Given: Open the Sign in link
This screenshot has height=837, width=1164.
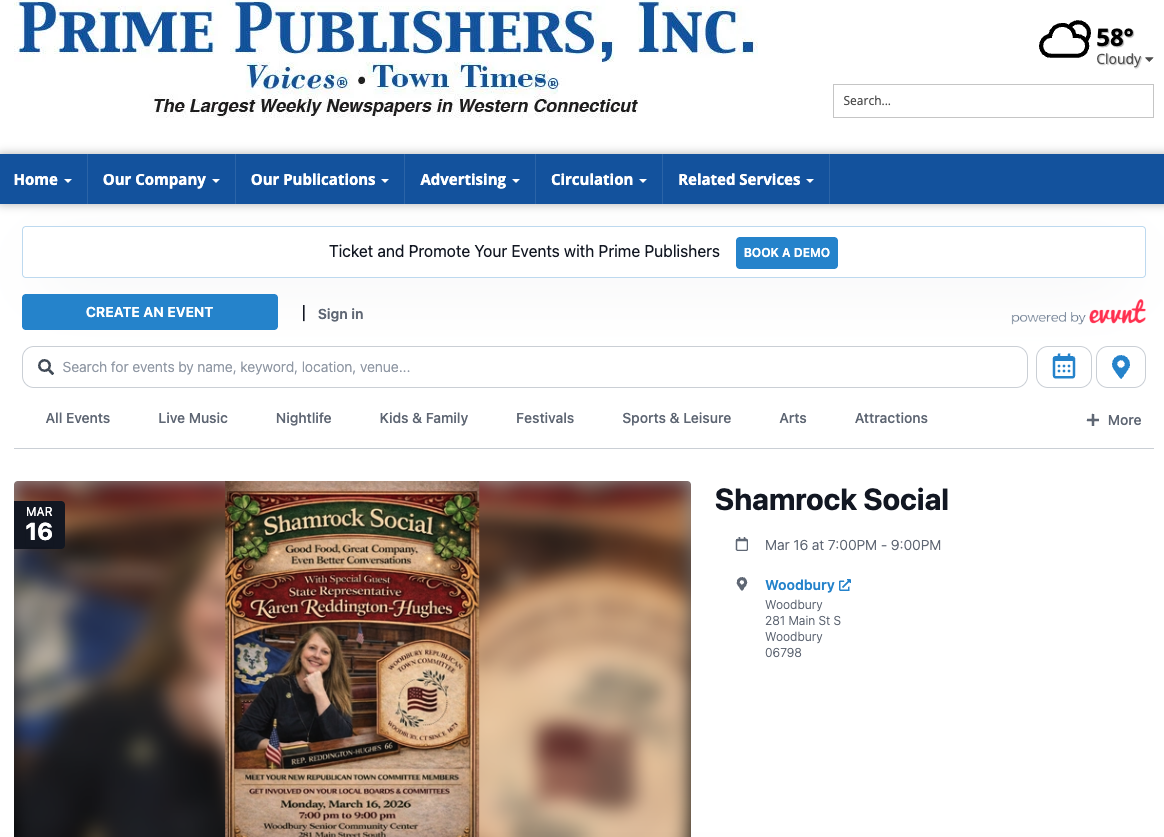Looking at the screenshot, I should click(x=341, y=314).
